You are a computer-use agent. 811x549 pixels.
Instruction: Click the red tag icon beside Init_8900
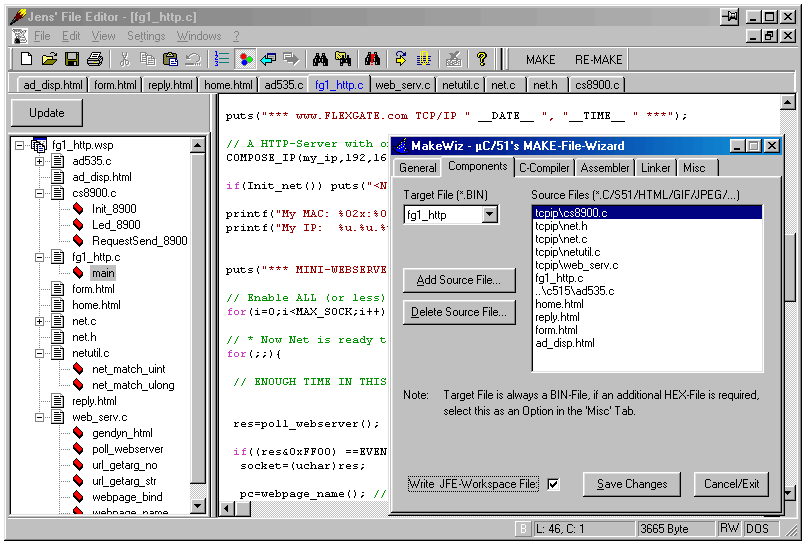click(x=79, y=209)
